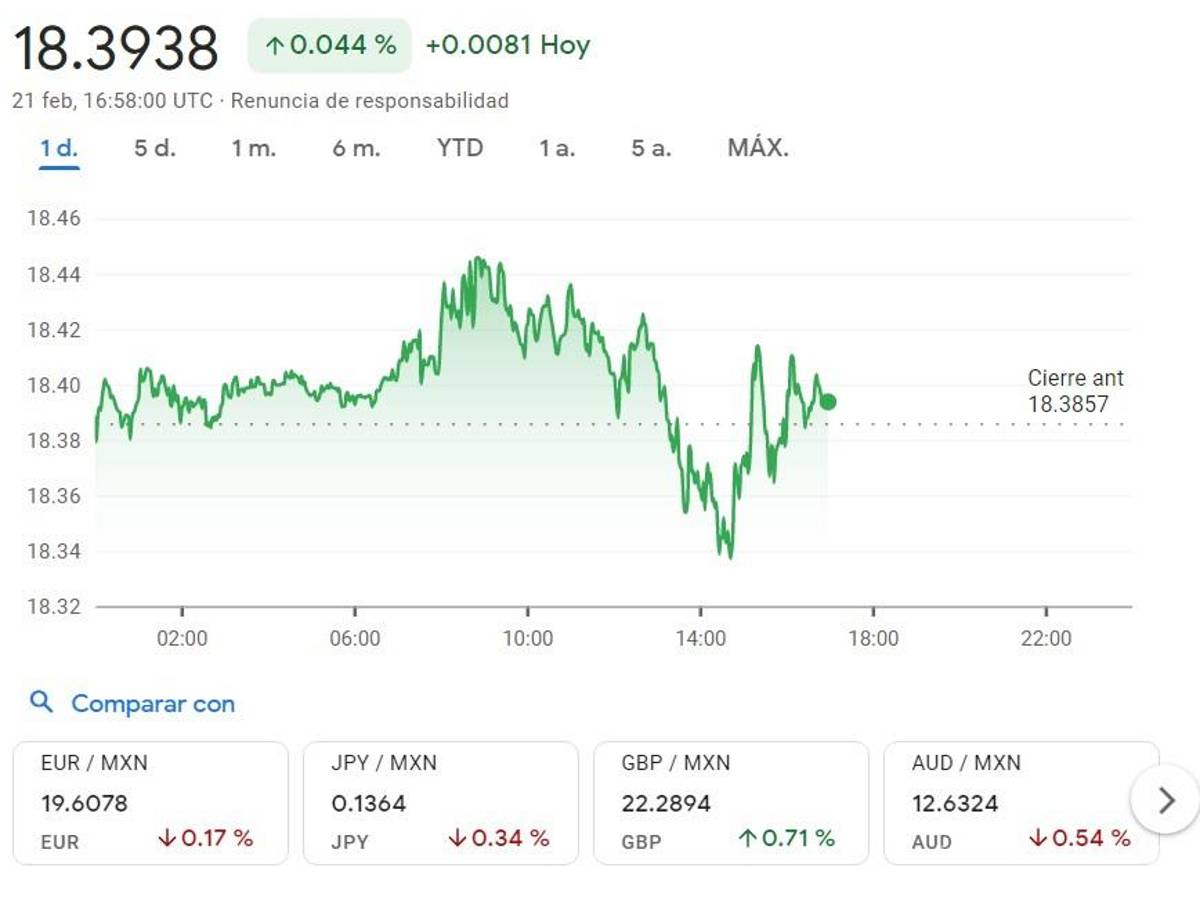Click the Comparar con search icon
Viewport: 1200px width, 900px height.
pos(41,703)
